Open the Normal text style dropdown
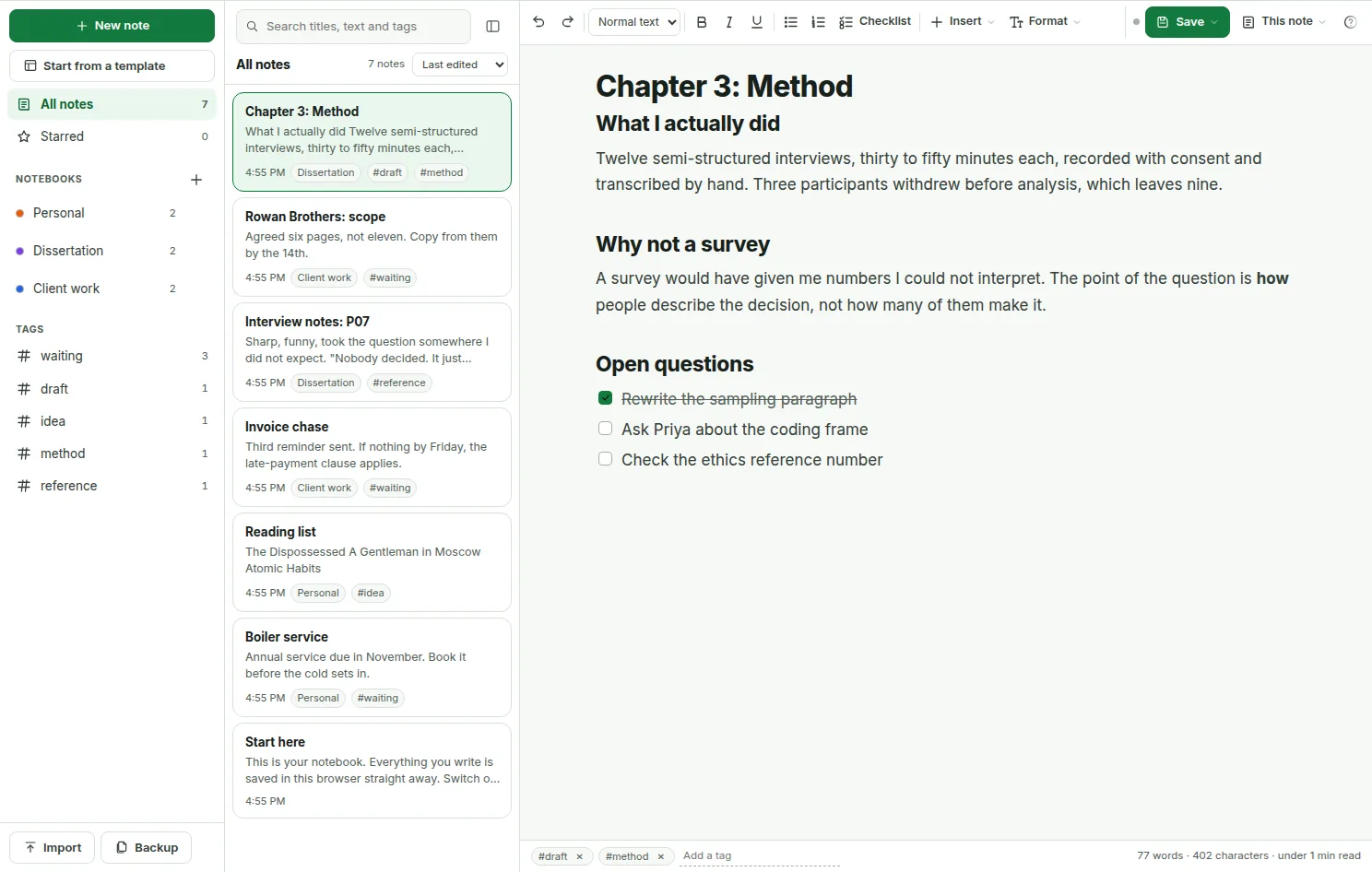Viewport: 1372px width, 872px height. click(634, 22)
